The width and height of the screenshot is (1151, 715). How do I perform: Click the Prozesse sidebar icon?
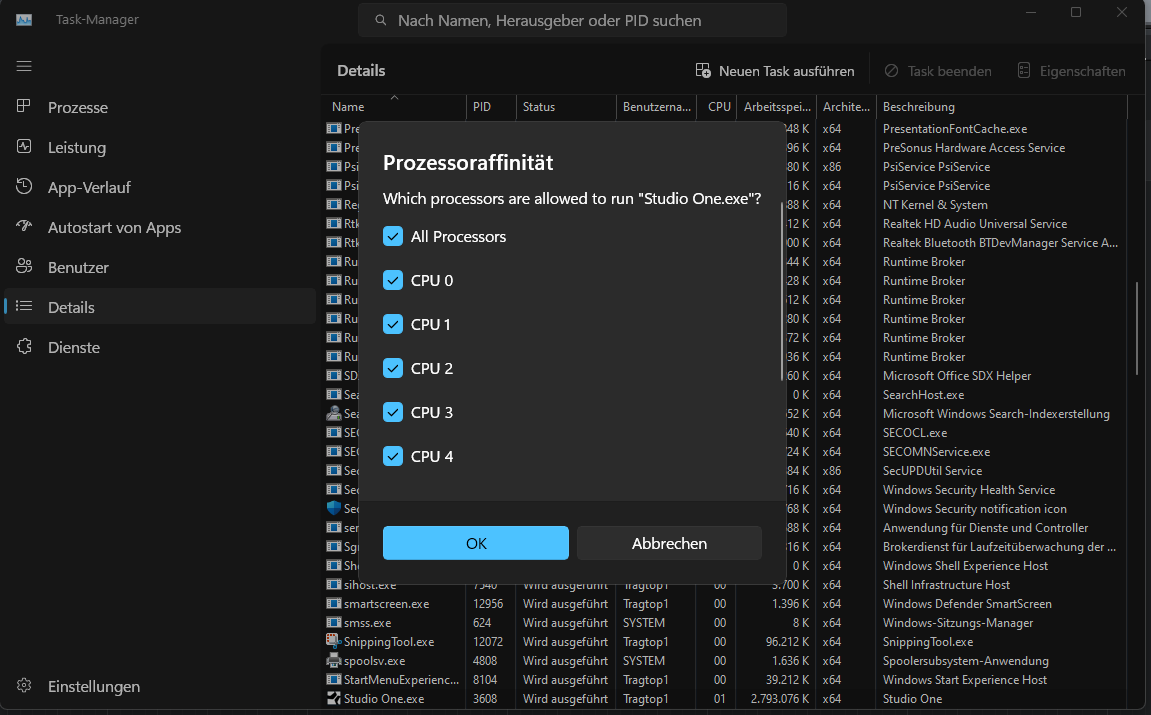pos(24,106)
